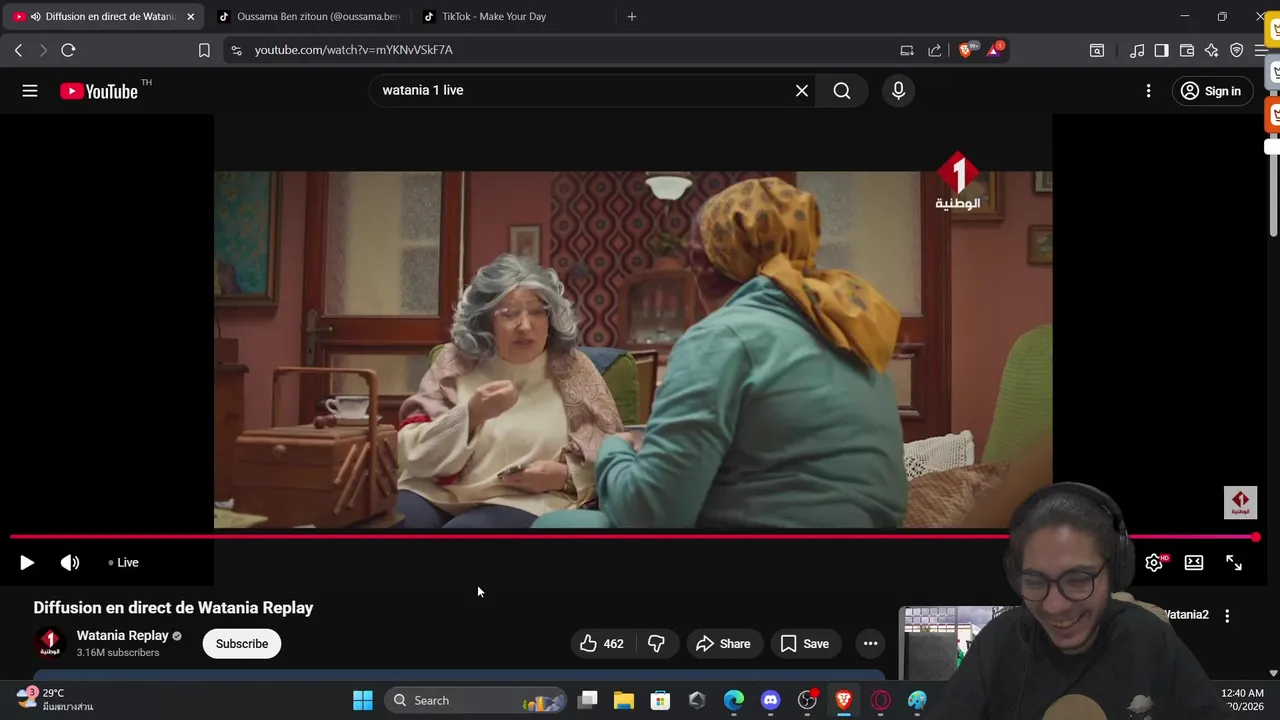Viewport: 1280px width, 720px height.
Task: Run the search with the magnifier button
Action: click(842, 91)
